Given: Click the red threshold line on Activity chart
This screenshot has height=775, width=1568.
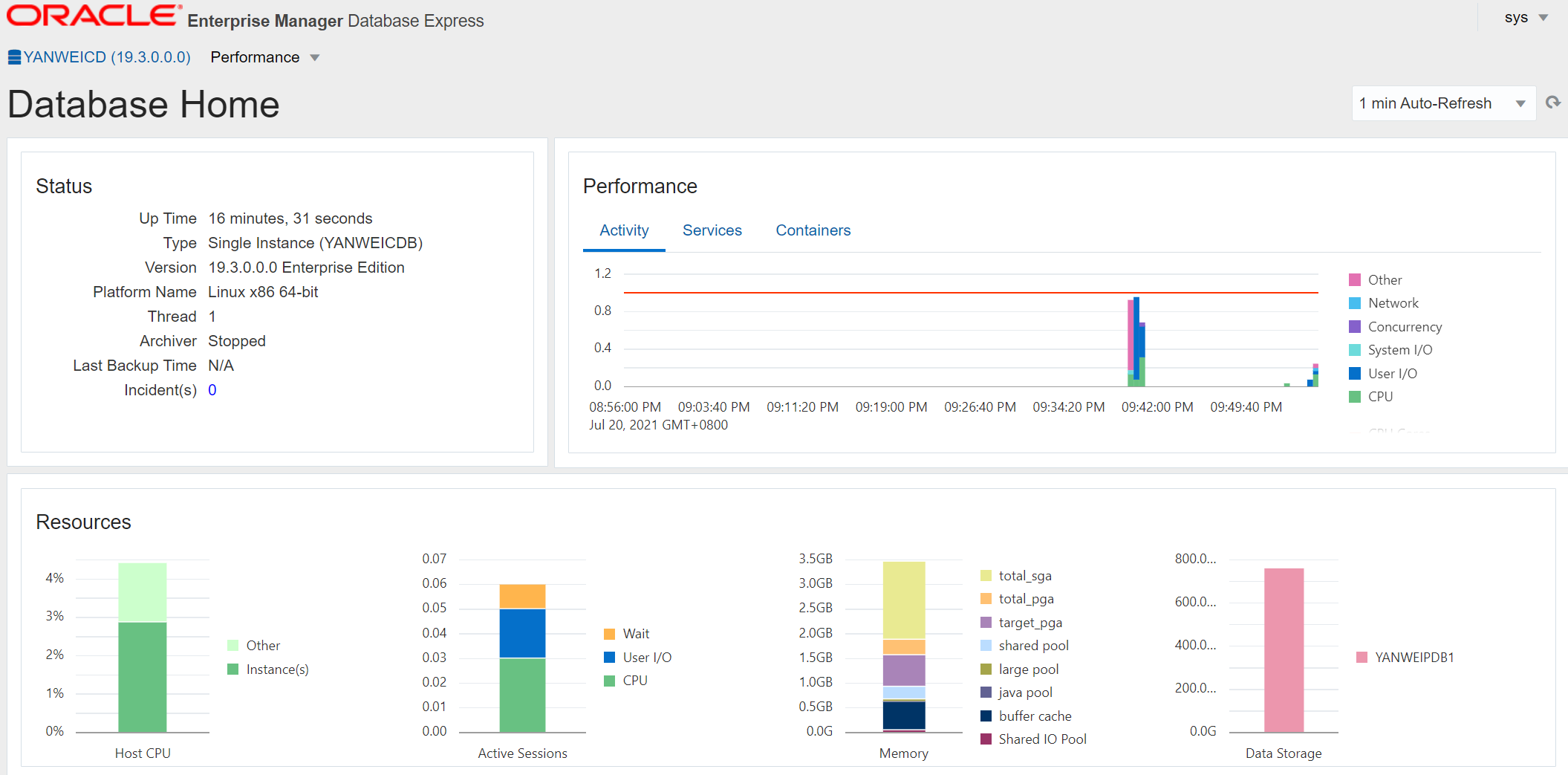Looking at the screenshot, I should pos(971,293).
